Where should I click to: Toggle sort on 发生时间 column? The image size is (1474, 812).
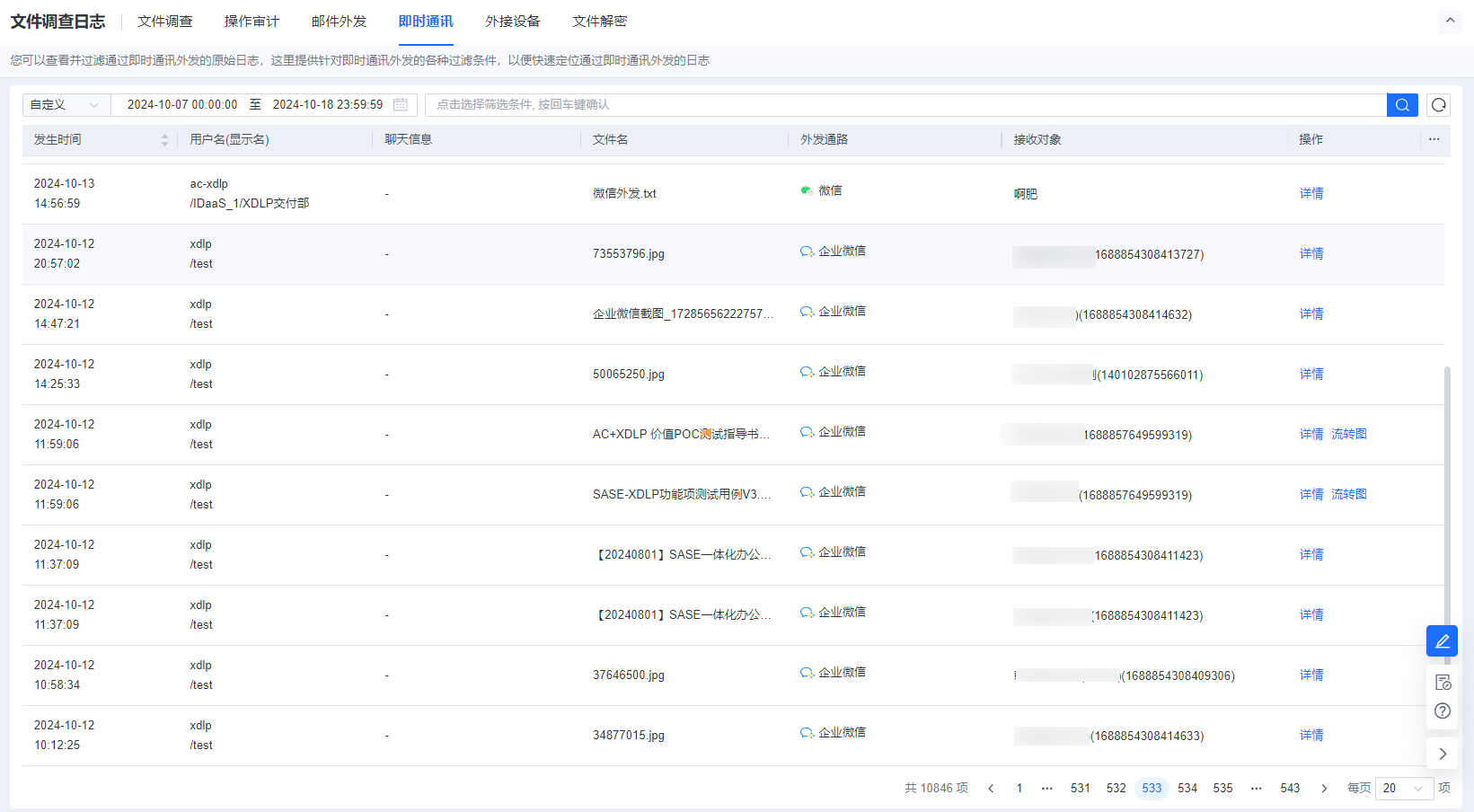tap(164, 140)
